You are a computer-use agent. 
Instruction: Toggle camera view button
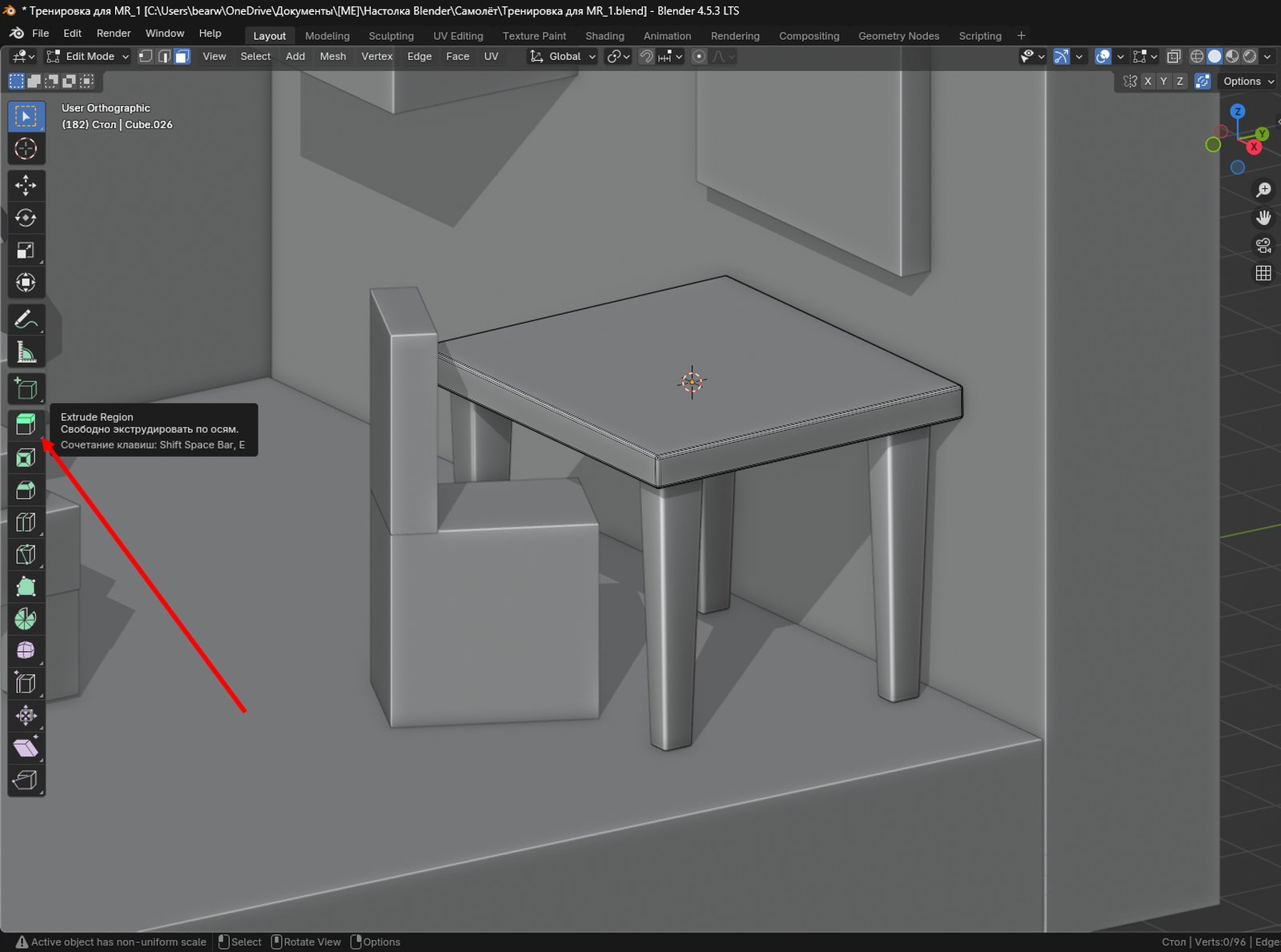[1263, 245]
